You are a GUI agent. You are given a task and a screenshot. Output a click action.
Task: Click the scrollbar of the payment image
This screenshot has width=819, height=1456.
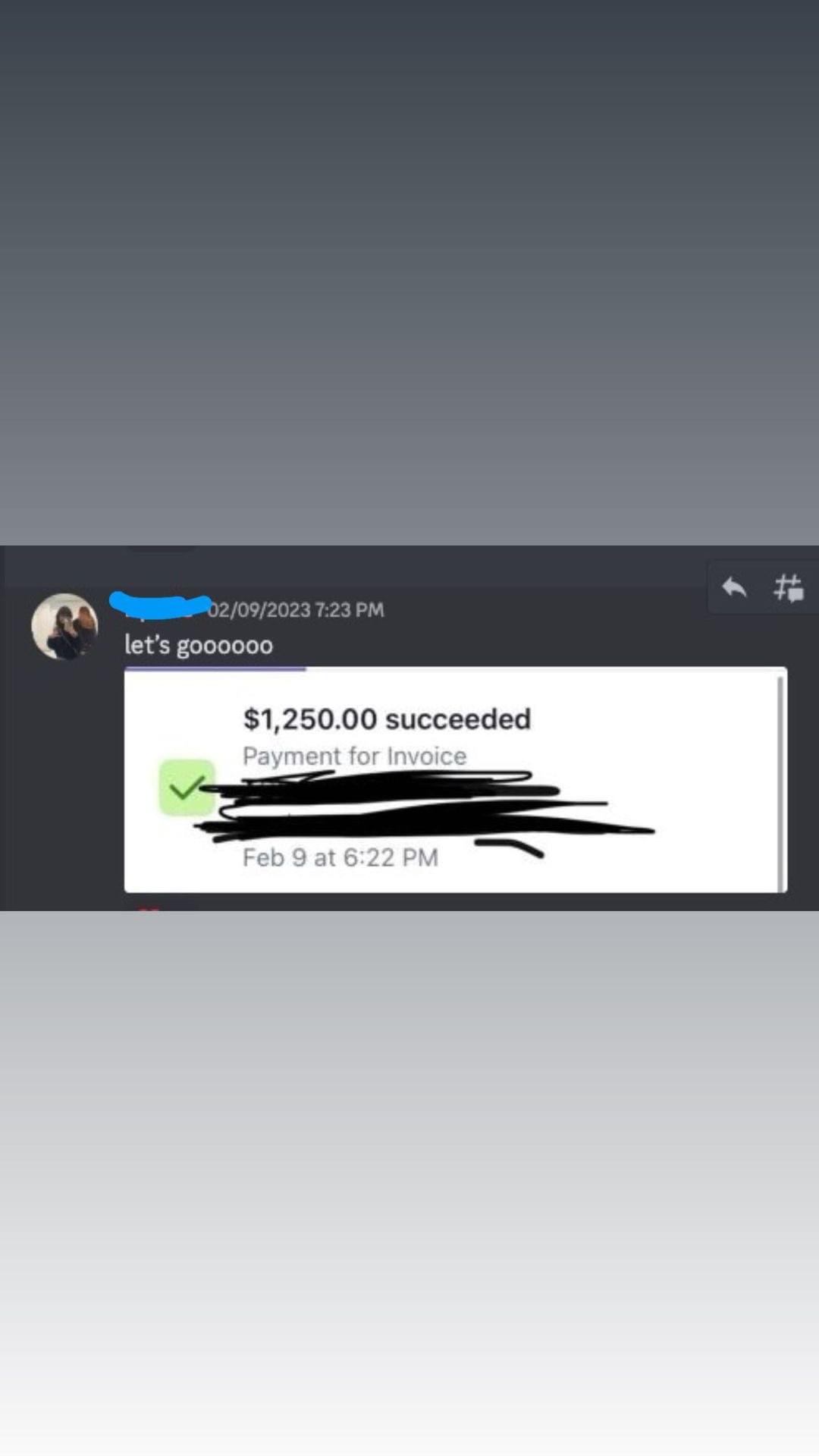tap(780, 781)
